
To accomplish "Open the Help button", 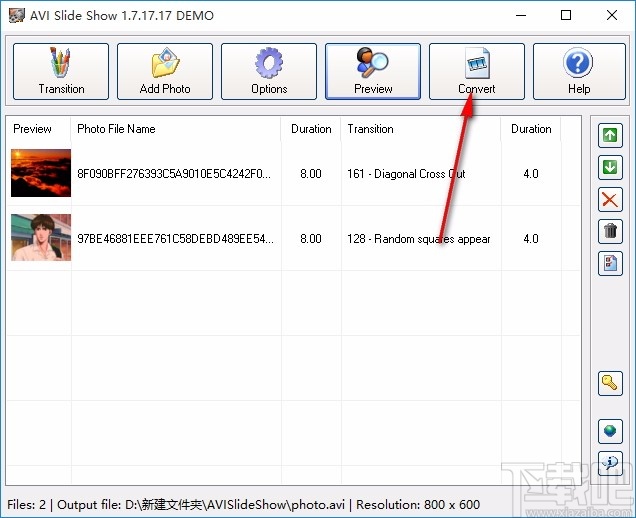I will coord(579,71).
